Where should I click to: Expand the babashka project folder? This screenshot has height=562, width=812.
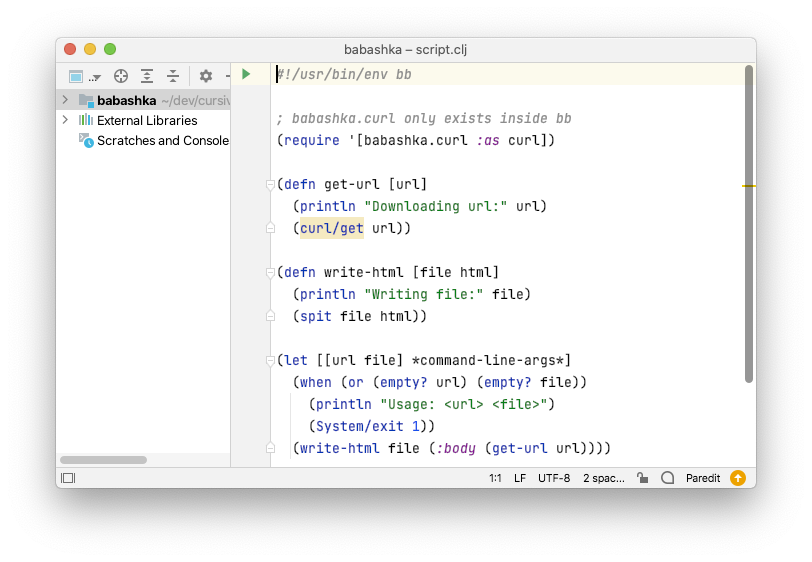[x=65, y=99]
